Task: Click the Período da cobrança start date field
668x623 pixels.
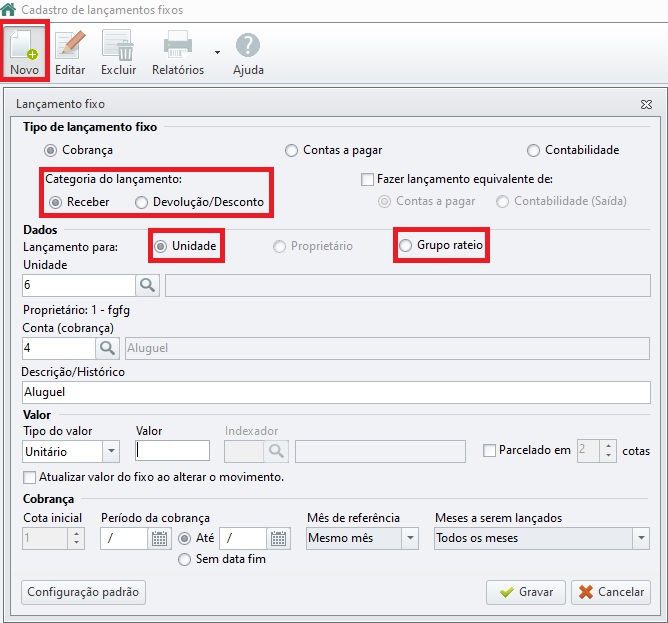Action: coord(124,538)
